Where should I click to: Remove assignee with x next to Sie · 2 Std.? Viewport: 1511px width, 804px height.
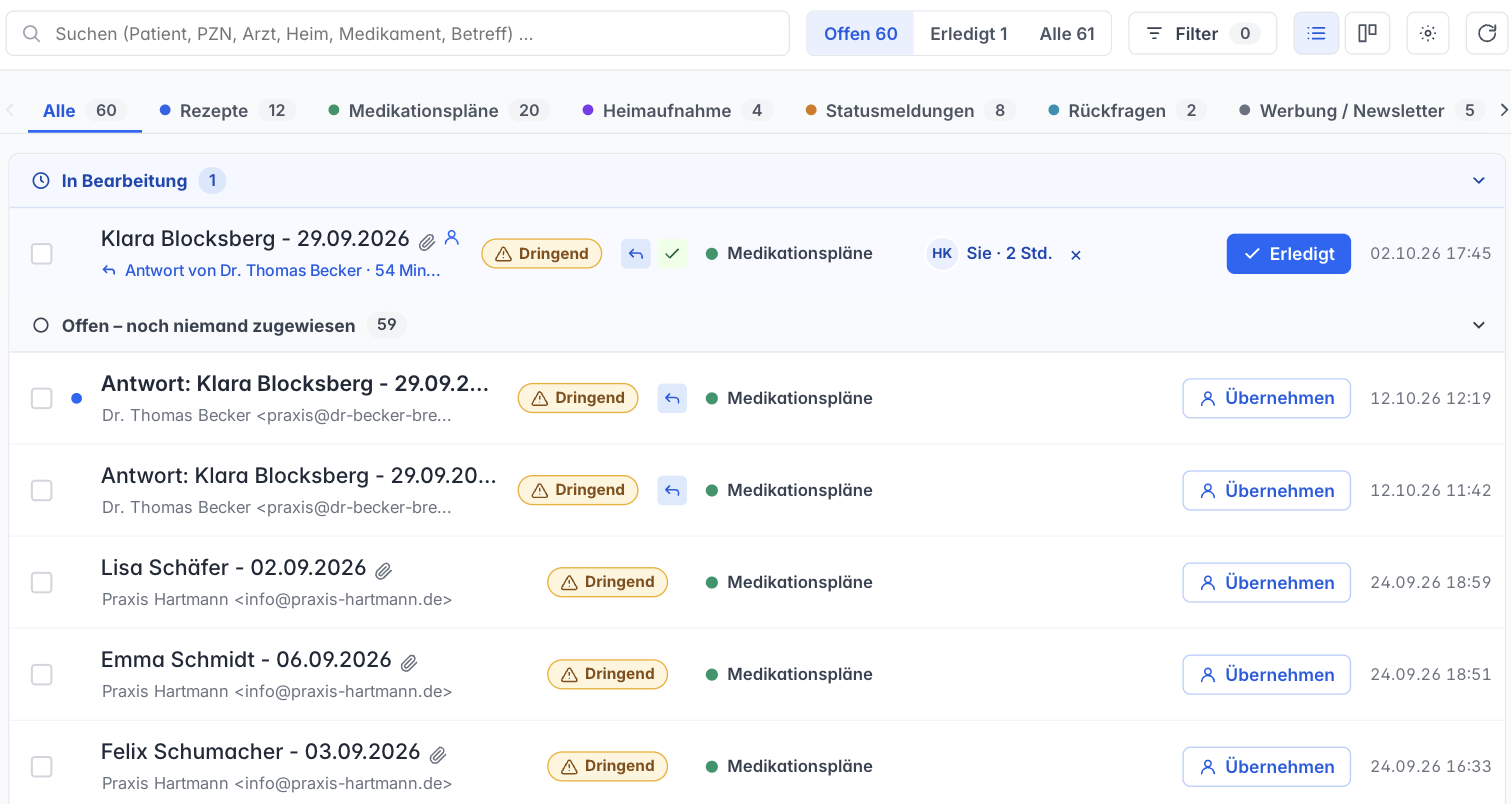pyautogui.click(x=1076, y=255)
